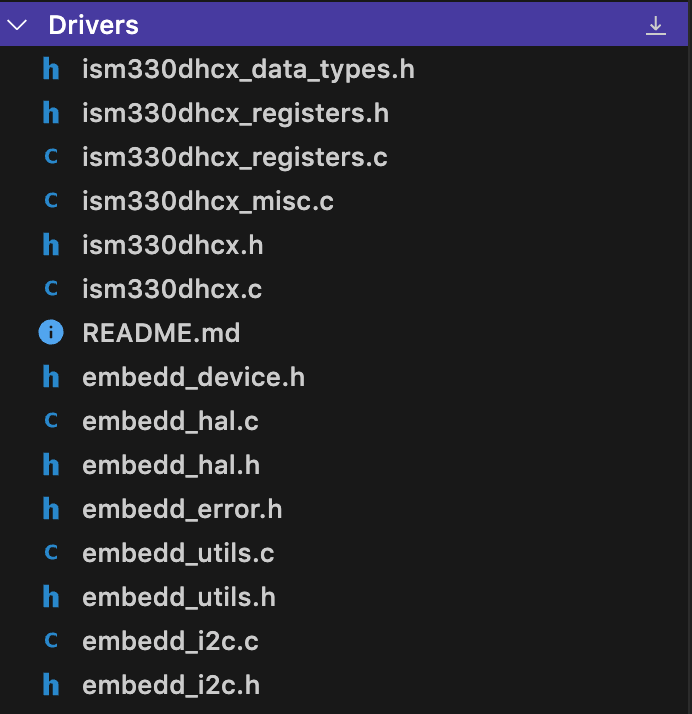Click the C icon beside embedd_i2c.c
The height and width of the screenshot is (714, 692).
(x=50, y=641)
